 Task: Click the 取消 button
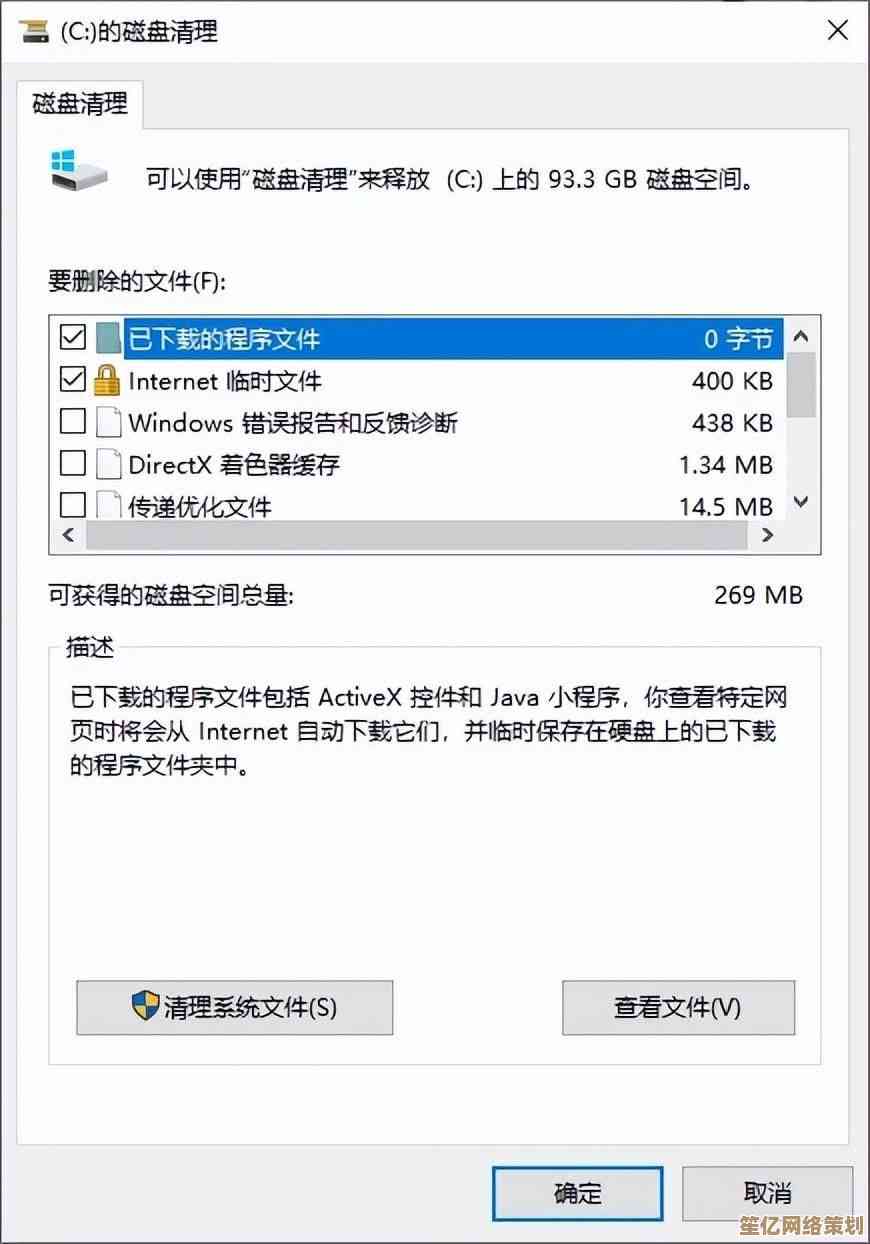point(768,1193)
